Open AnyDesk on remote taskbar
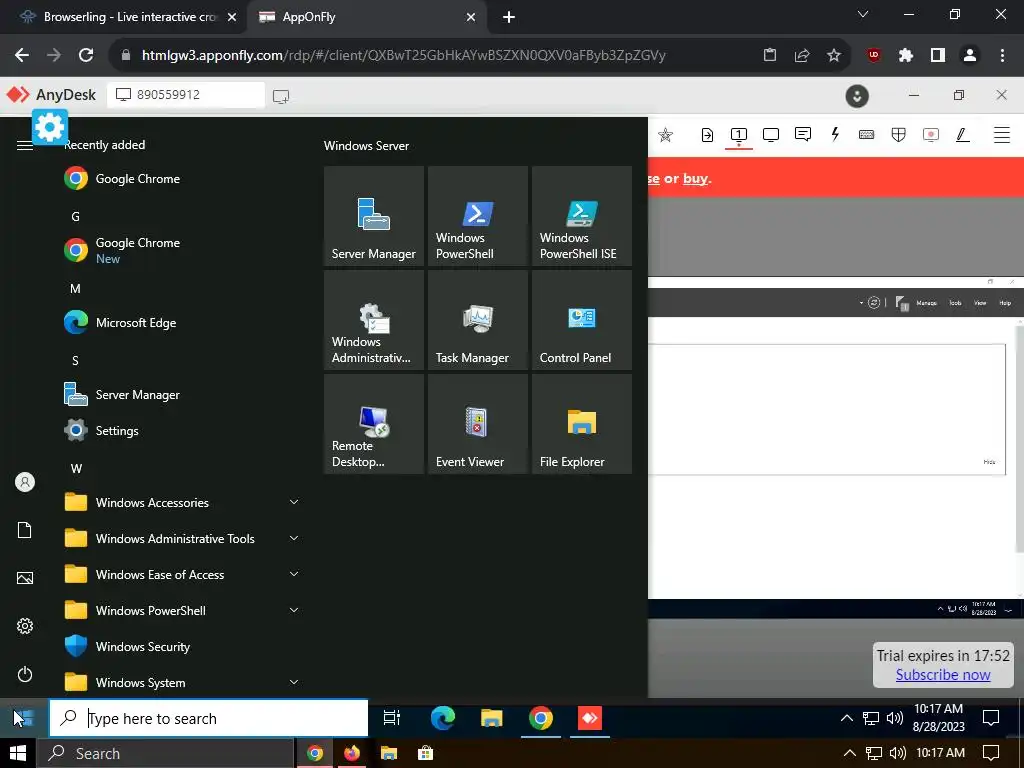This screenshot has width=1024, height=768. point(590,718)
